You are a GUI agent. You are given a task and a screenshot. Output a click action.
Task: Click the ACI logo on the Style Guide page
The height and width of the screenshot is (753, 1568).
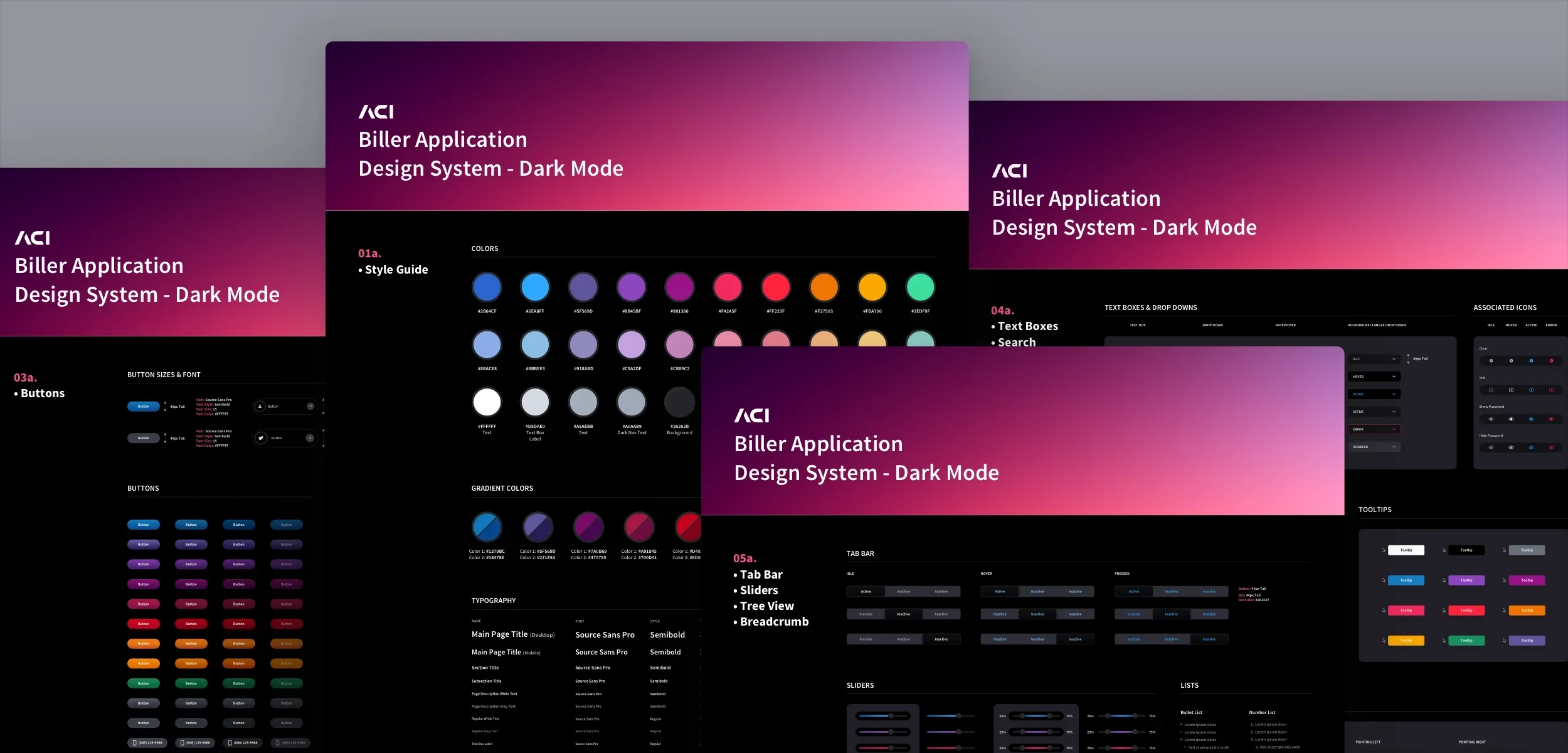376,111
